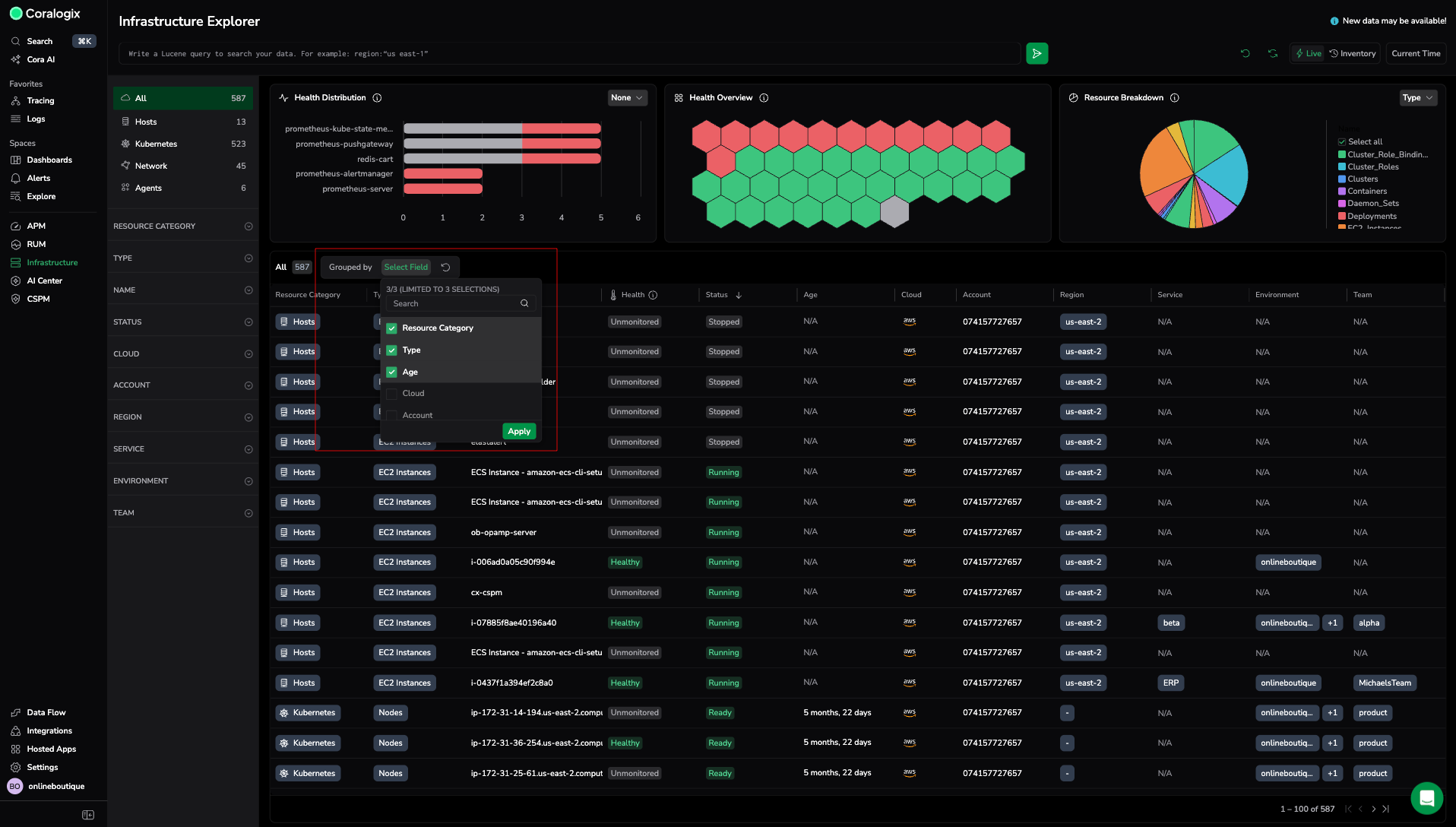Open Cora AI from the sidebar
The height and width of the screenshot is (827, 1456).
40,59
